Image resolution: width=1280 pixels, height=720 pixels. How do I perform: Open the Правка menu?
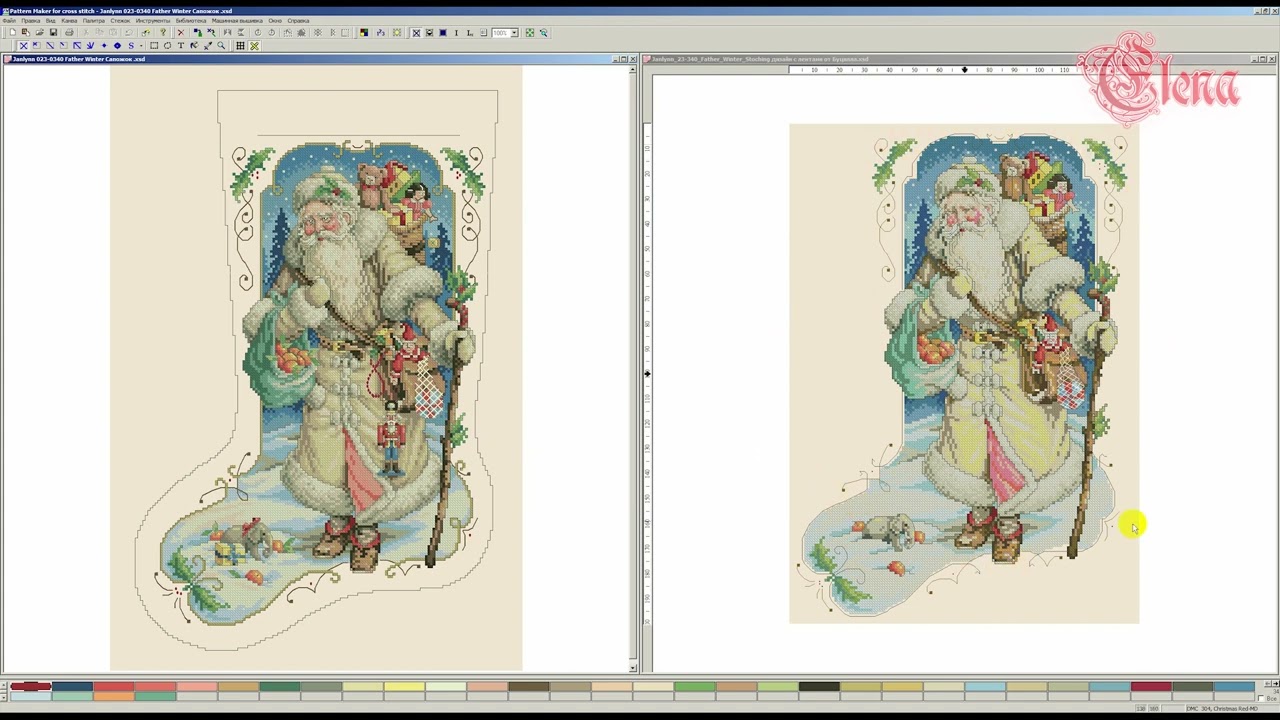tap(31, 21)
